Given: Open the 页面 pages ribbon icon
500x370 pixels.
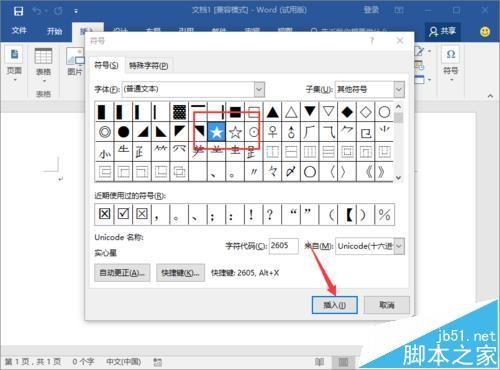Looking at the screenshot, I should (x=14, y=62).
